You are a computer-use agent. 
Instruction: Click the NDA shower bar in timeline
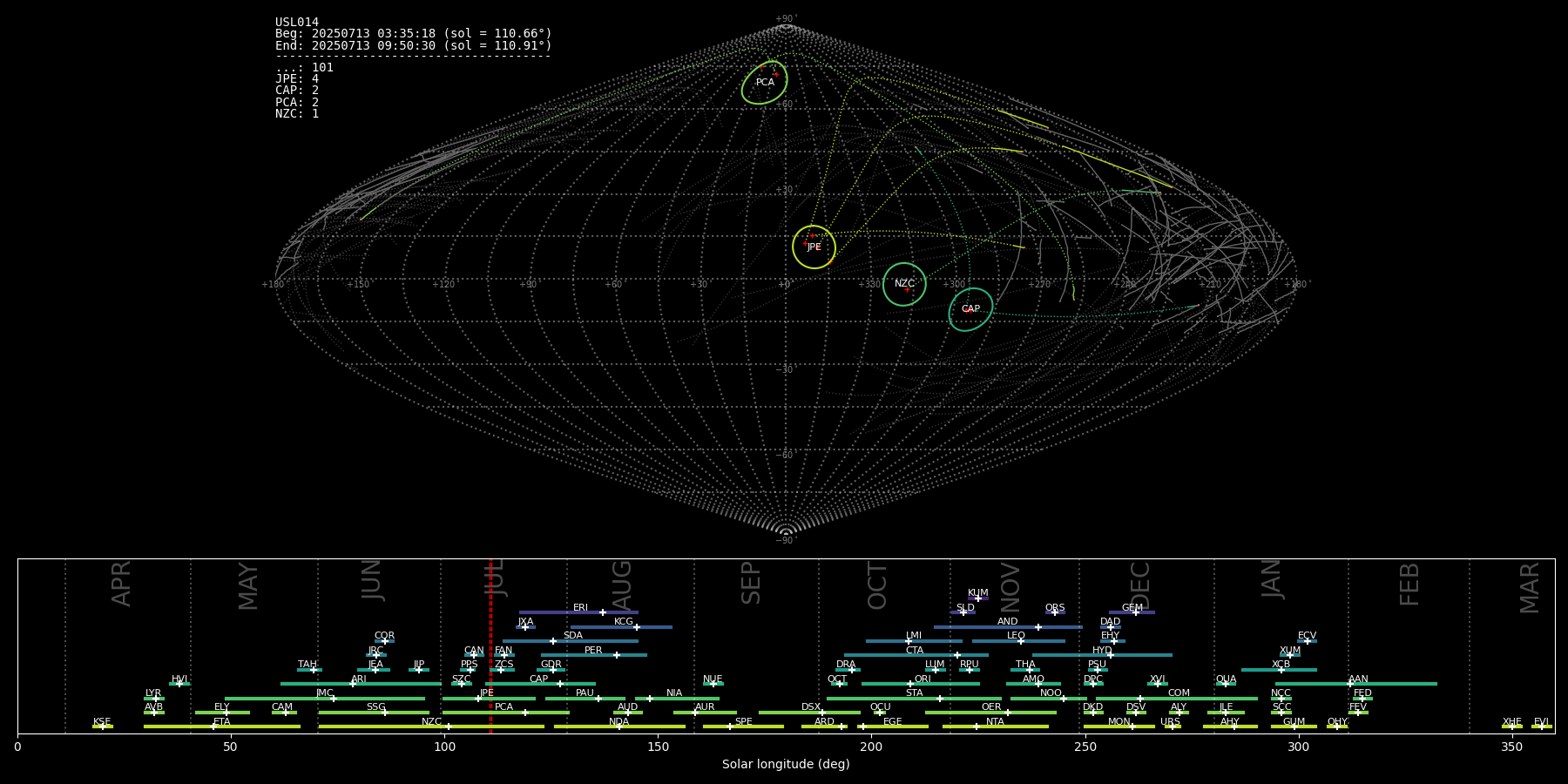[619, 727]
